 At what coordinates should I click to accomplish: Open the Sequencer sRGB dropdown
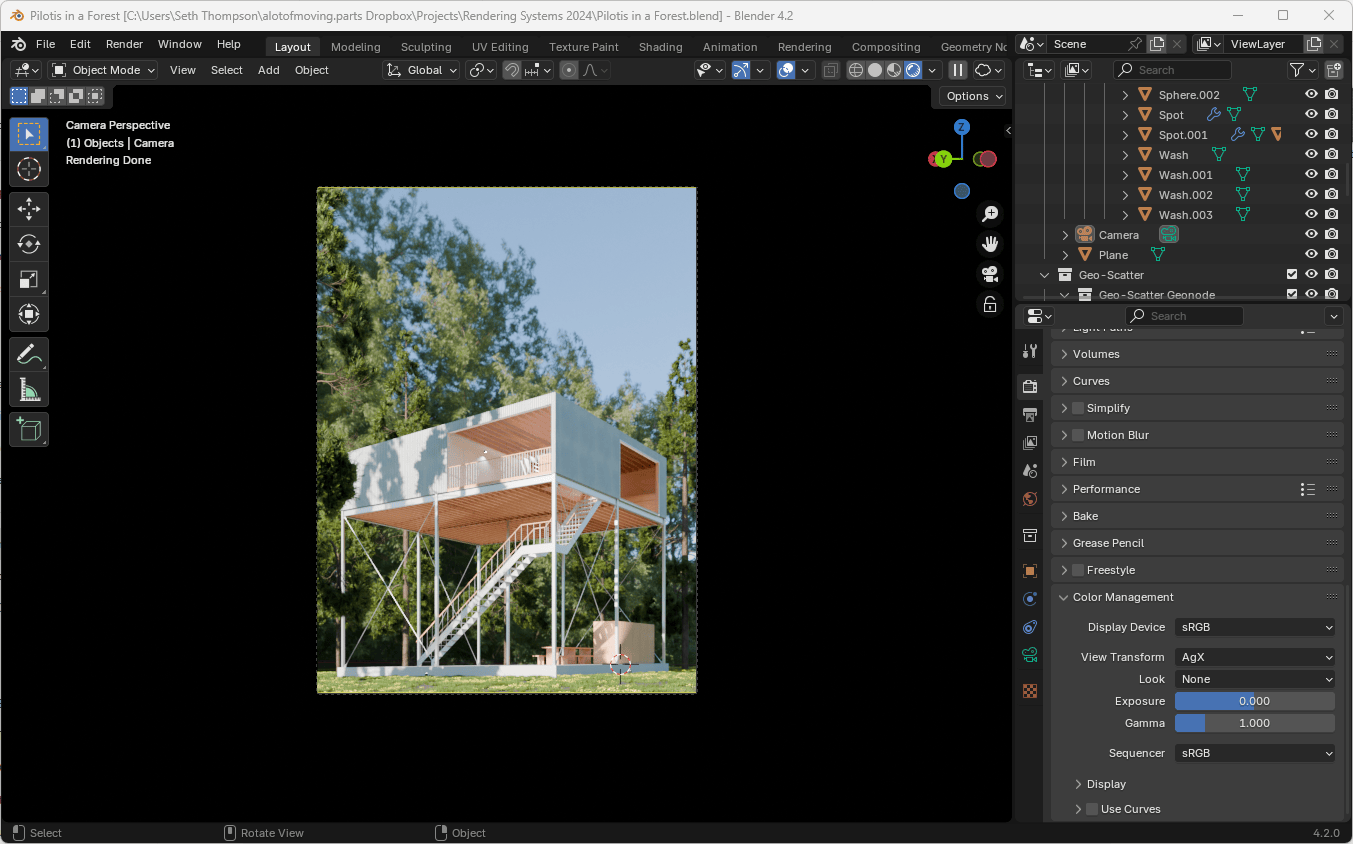point(1255,753)
